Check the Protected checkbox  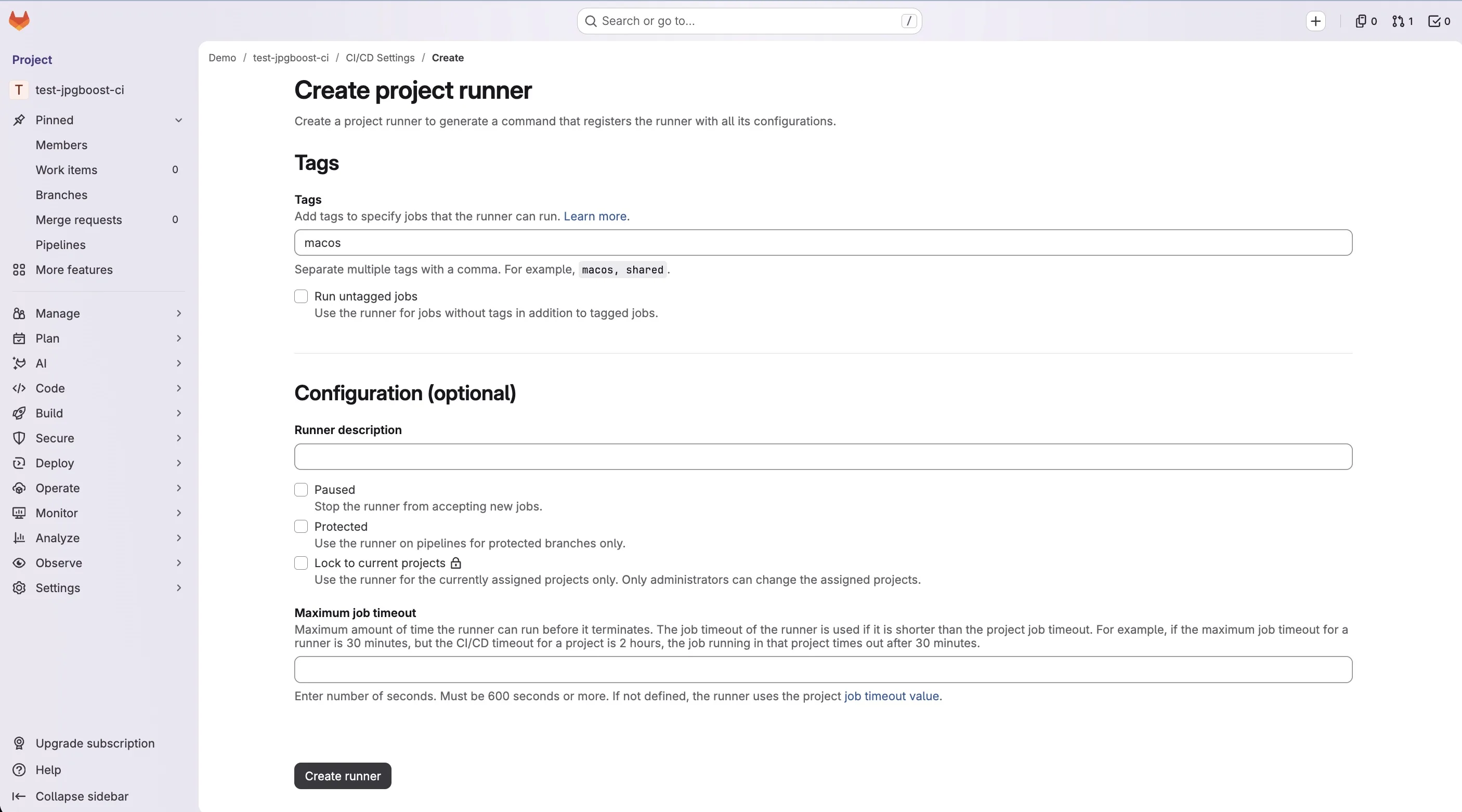click(301, 527)
